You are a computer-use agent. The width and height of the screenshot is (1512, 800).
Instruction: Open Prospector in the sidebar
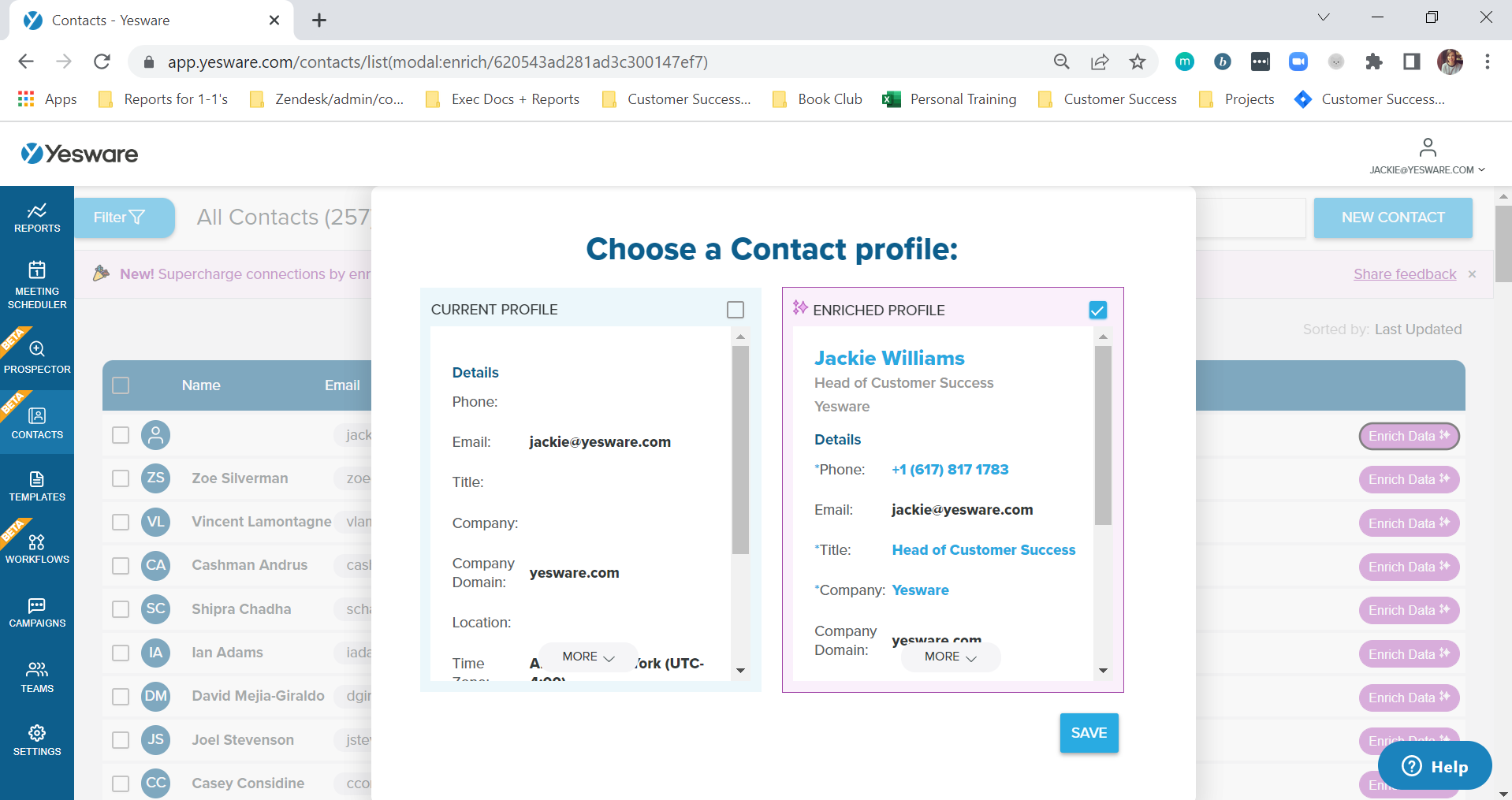37,356
